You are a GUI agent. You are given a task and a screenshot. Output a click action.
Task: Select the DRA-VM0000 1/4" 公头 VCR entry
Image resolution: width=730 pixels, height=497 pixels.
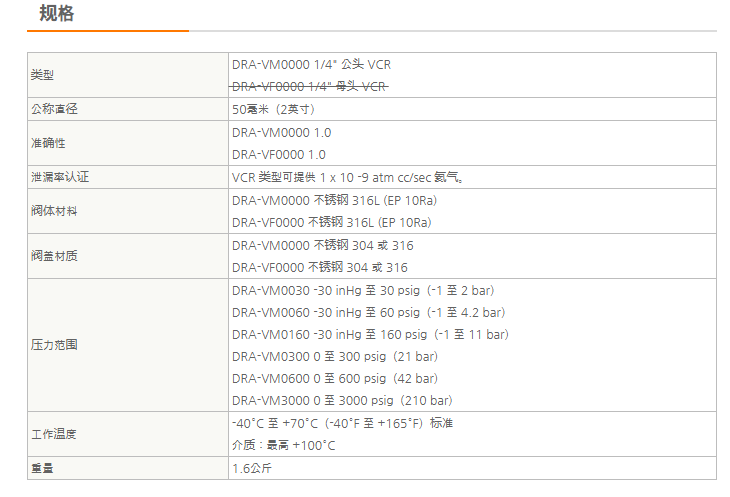pos(311,65)
